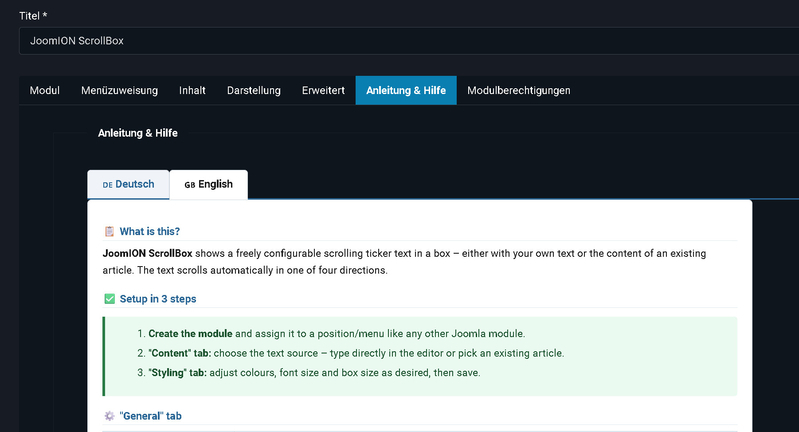Click the clipboard icon beside What is this?

tap(109, 232)
